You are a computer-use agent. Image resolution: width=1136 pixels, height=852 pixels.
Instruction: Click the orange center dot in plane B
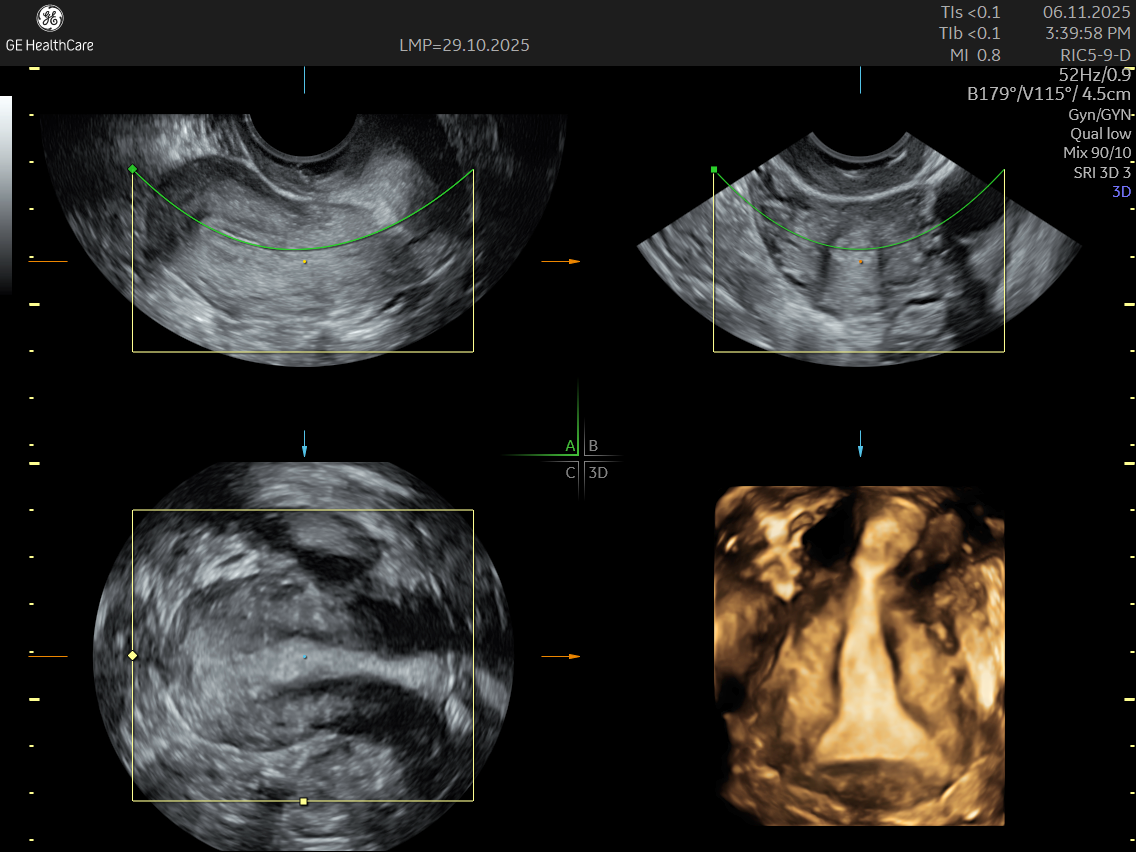pyautogui.click(x=860, y=262)
